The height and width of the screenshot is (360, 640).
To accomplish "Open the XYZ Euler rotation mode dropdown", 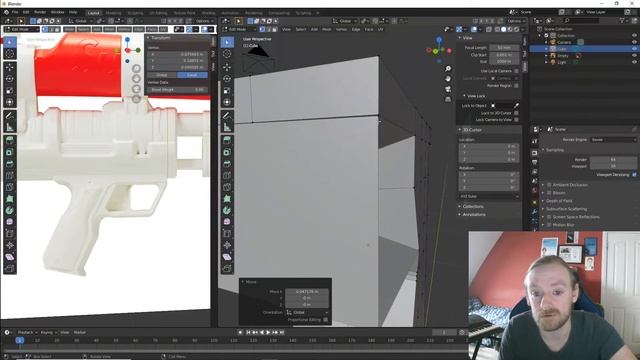I will [x=489, y=196].
